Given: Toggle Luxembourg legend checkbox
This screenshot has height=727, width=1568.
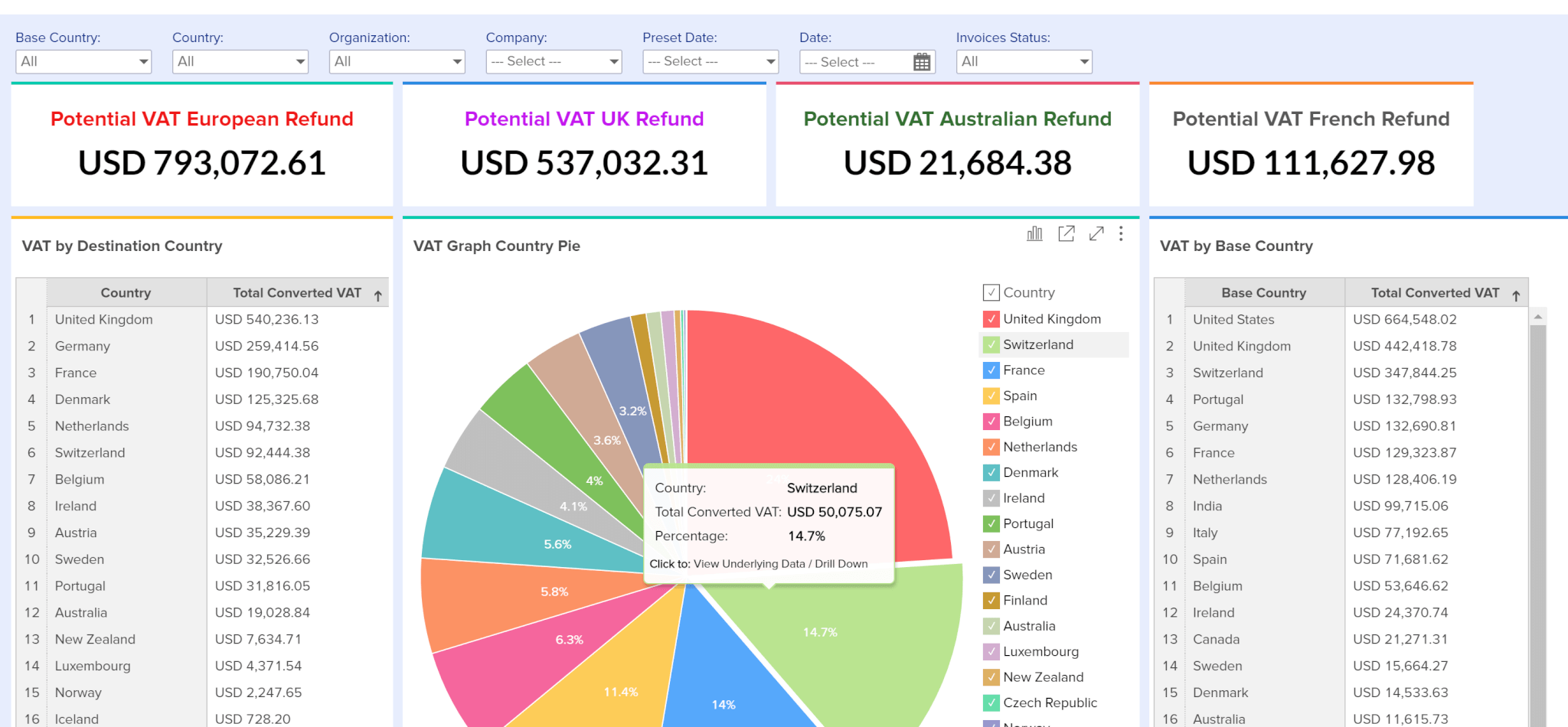Looking at the screenshot, I should coord(991,651).
